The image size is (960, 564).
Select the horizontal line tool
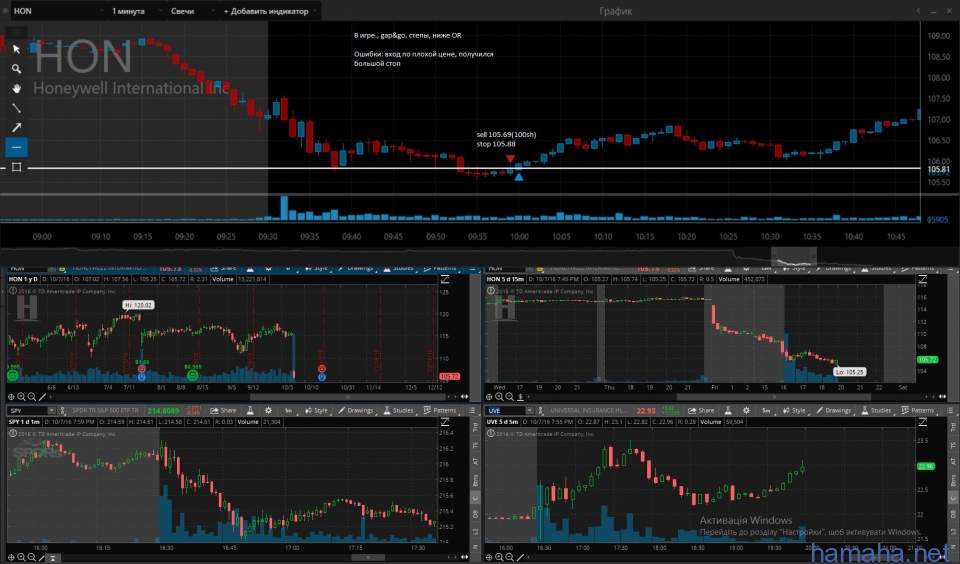coord(17,147)
